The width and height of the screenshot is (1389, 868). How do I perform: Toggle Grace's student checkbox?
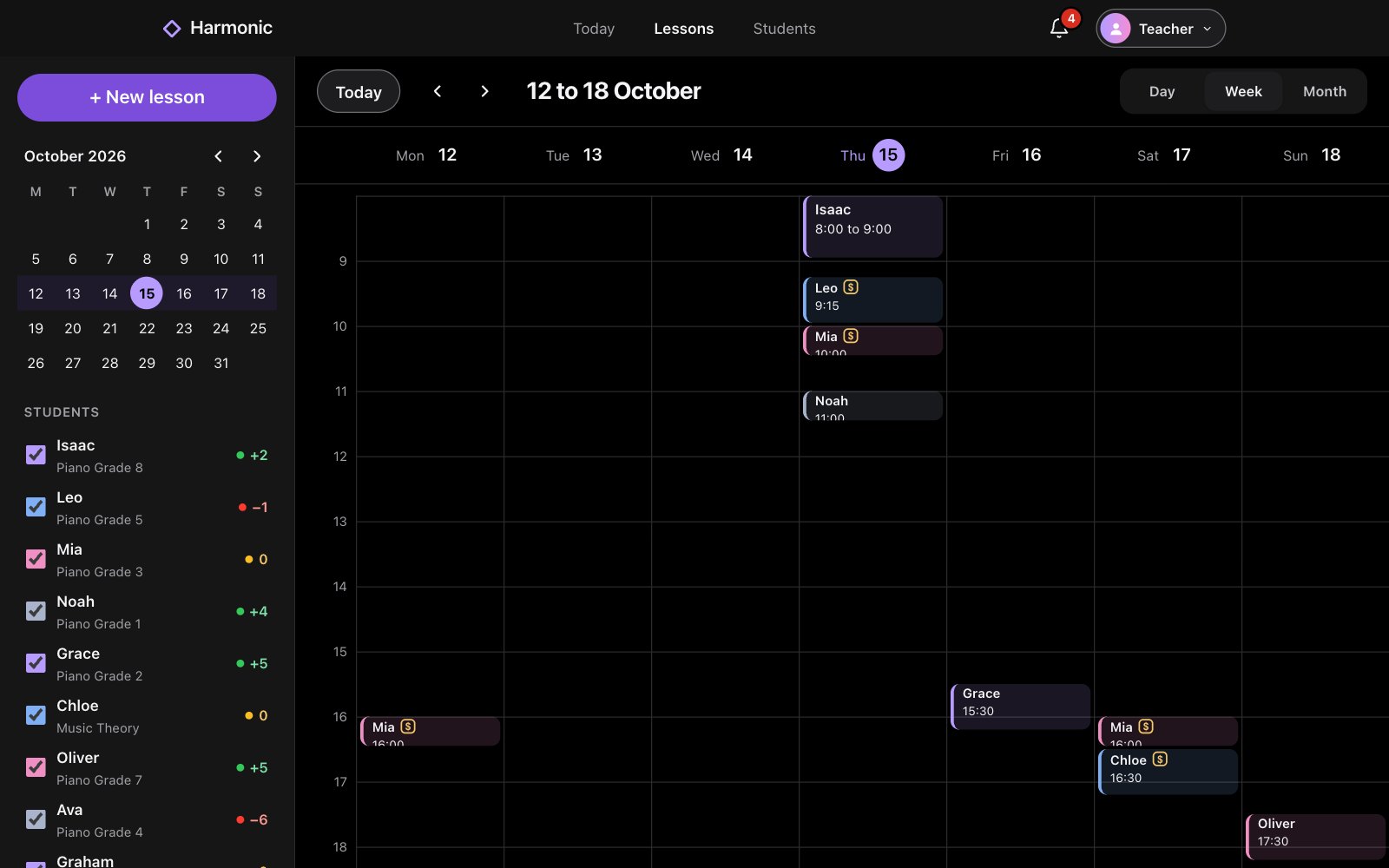pyautogui.click(x=36, y=663)
